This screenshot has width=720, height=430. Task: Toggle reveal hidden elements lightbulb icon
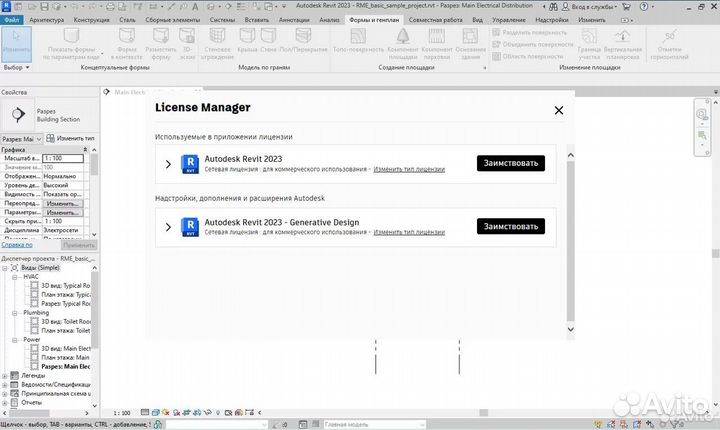coord(218,413)
